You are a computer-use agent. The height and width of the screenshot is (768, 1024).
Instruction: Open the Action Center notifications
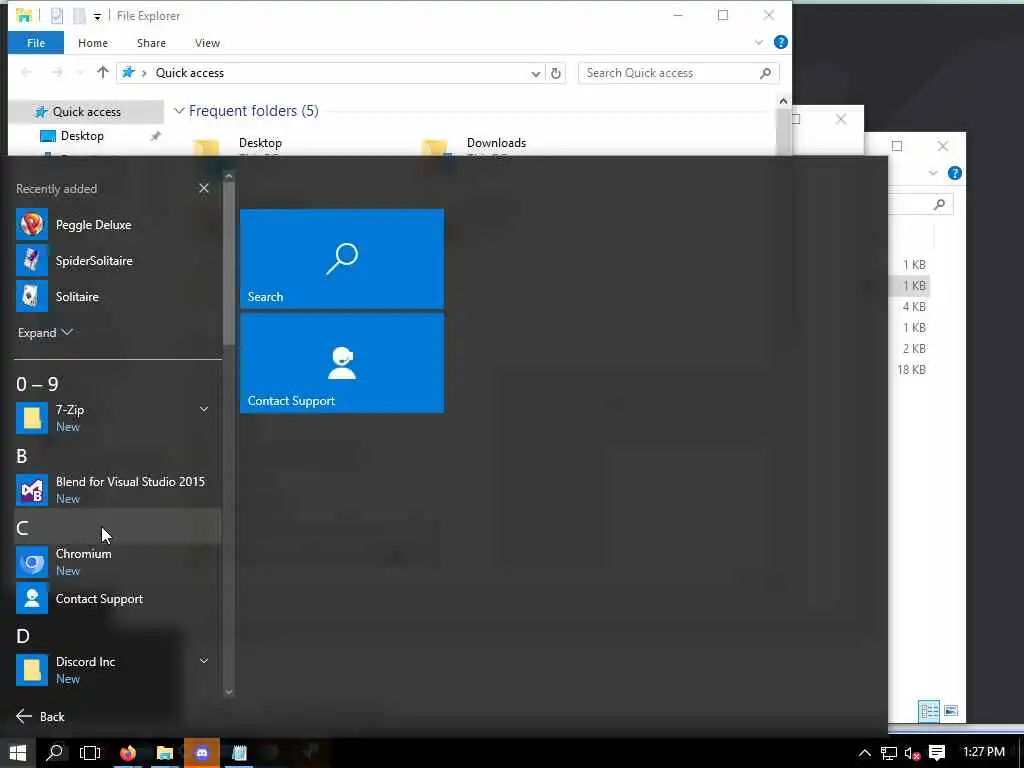937,753
